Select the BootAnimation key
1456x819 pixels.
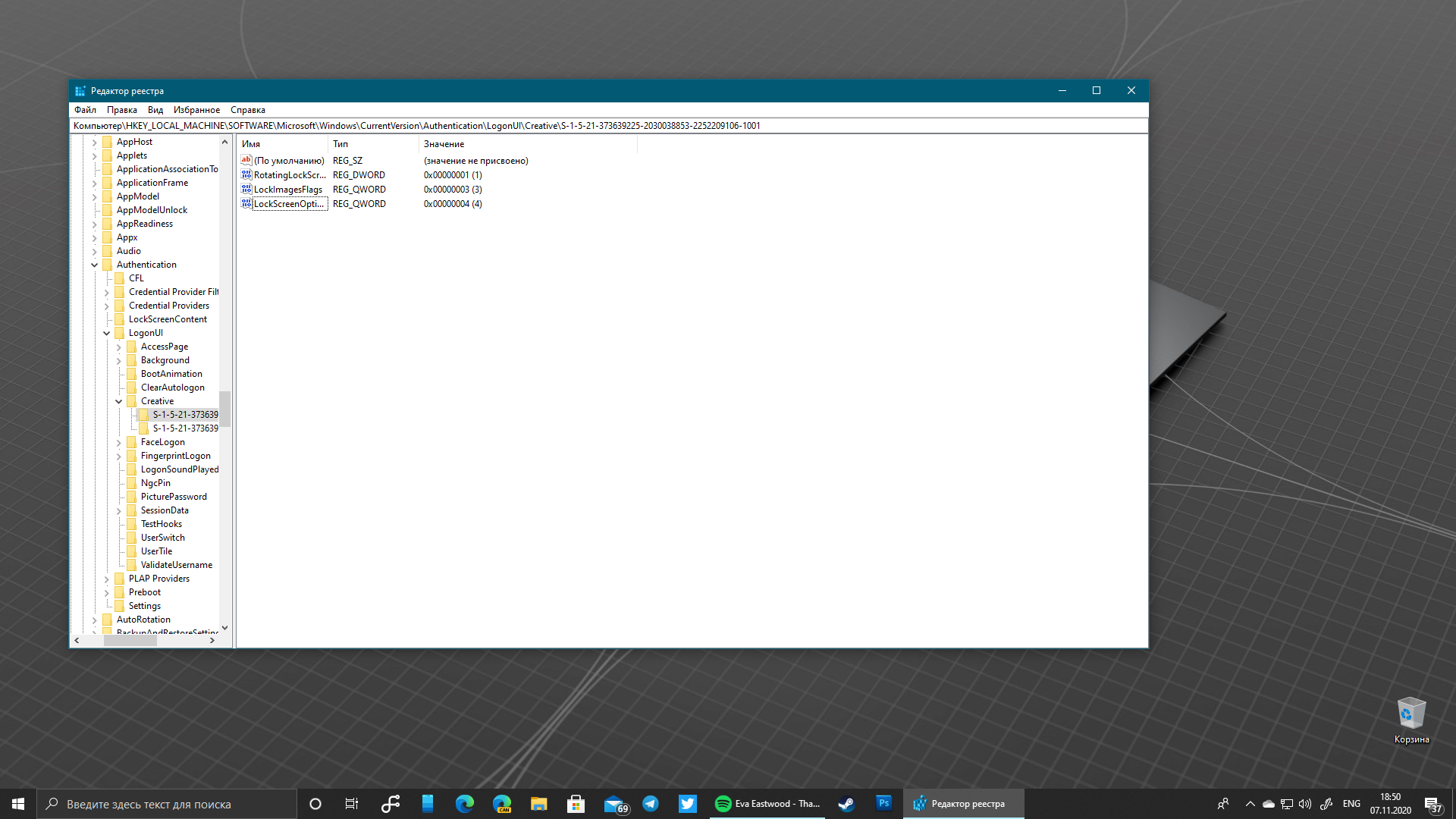point(171,374)
